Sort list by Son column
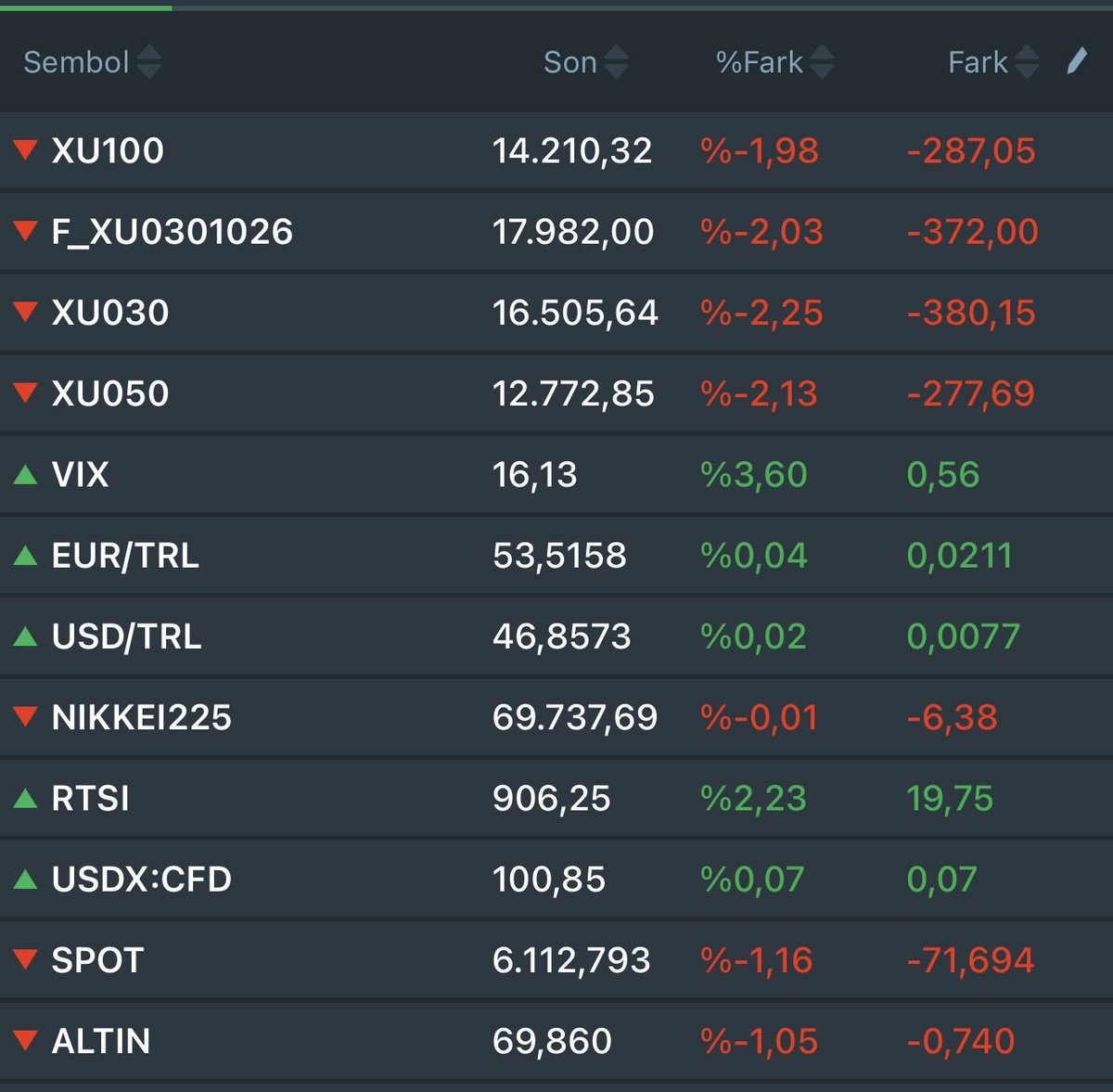1113x1092 pixels. click(585, 62)
